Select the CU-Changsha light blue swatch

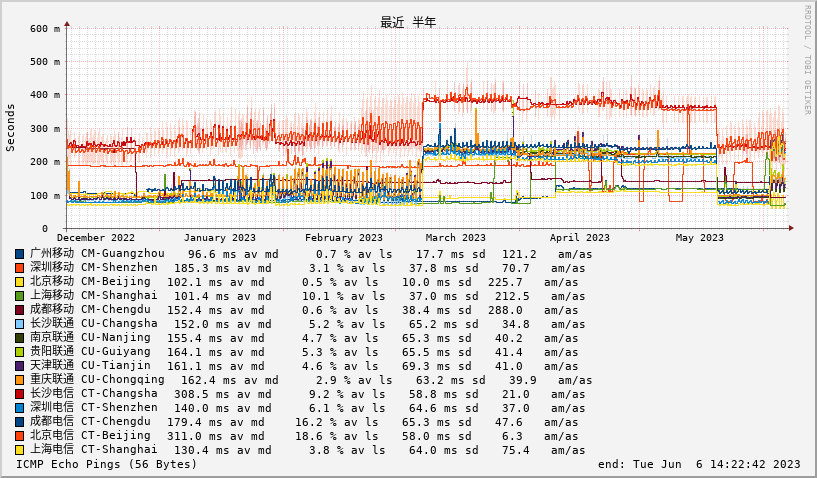click(x=20, y=324)
